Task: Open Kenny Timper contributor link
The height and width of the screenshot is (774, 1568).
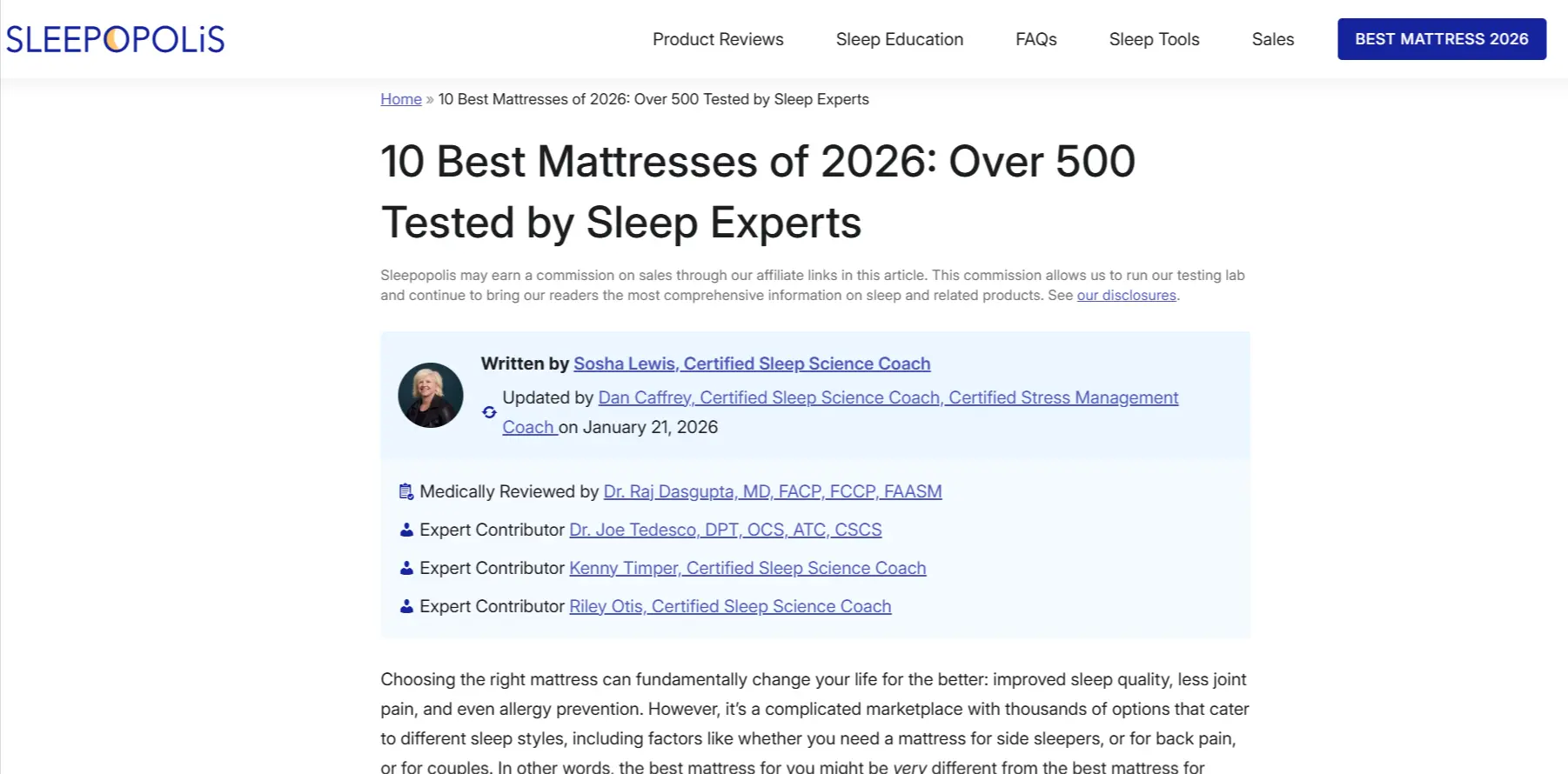Action: [747, 568]
